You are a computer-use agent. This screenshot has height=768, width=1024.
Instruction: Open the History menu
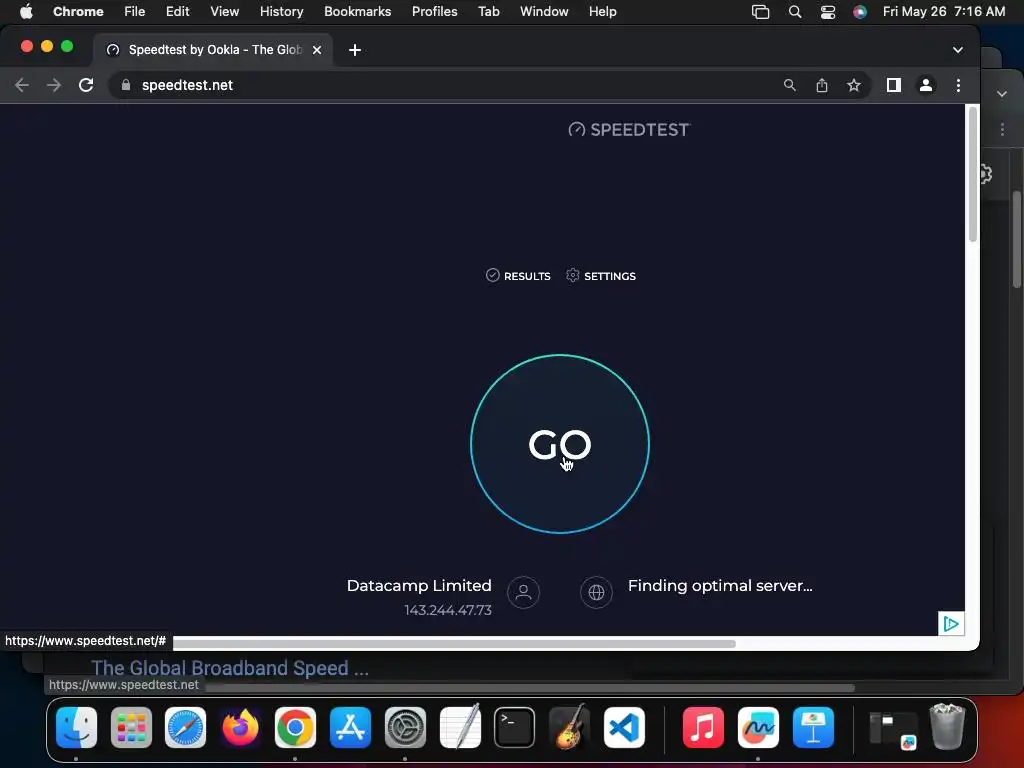tap(281, 11)
